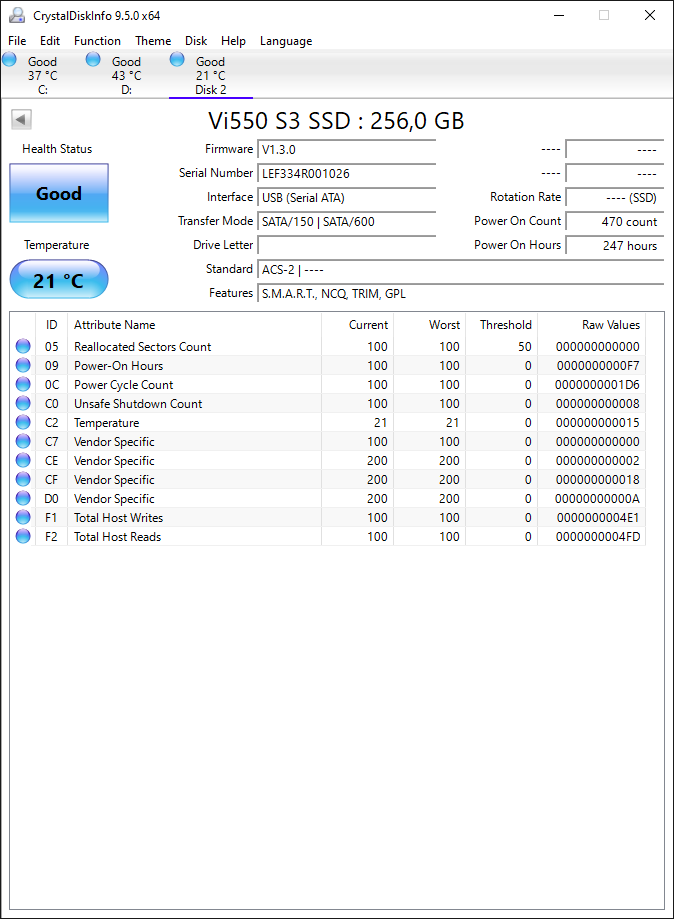Click the Raw Values column header
This screenshot has width=674, height=919.
[611, 325]
